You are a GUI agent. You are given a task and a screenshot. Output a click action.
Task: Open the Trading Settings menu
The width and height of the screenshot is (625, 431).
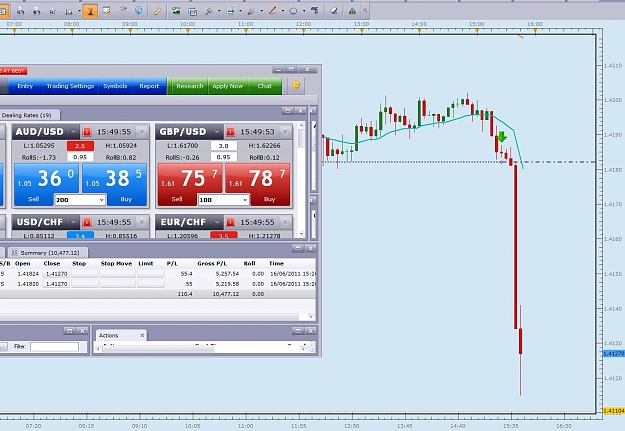(70, 86)
